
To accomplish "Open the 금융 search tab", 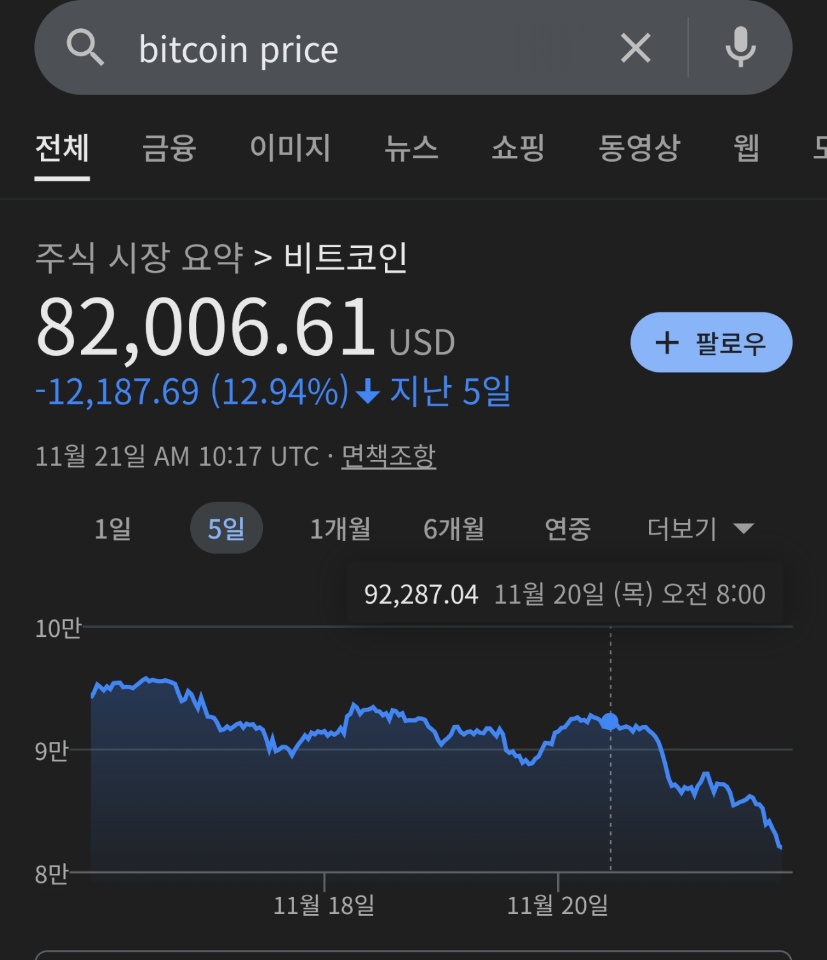I will tap(169, 148).
